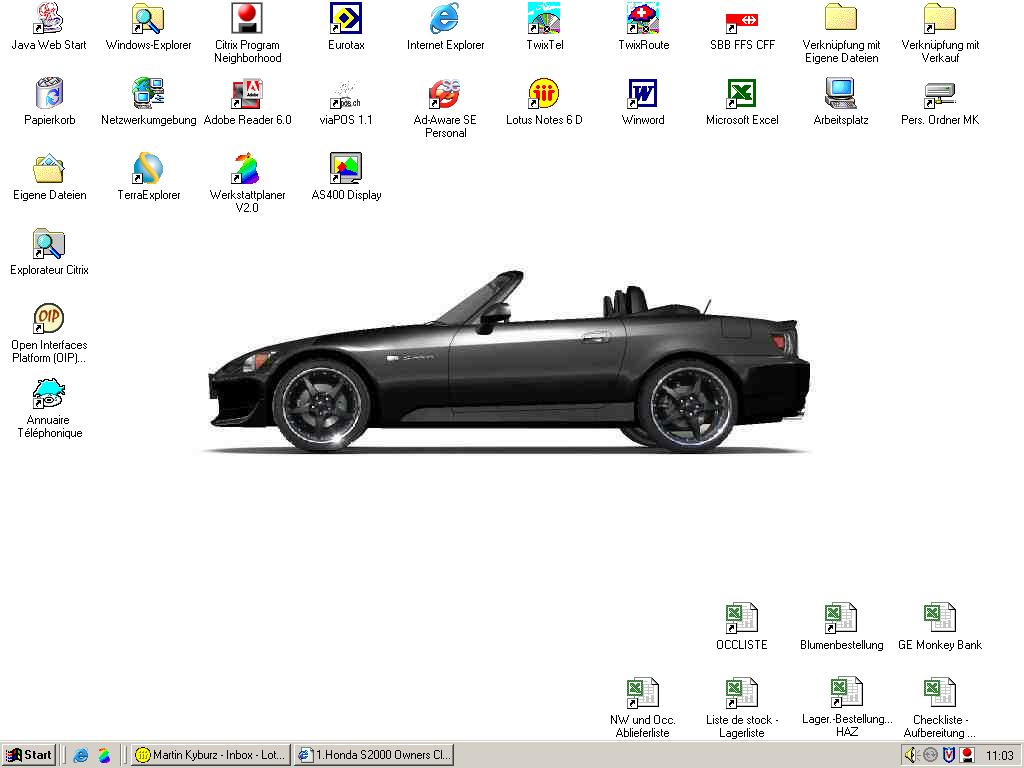The height and width of the screenshot is (768, 1024).
Task: Select the GE Monkey Bank spreadsheet icon
Action: click(939, 619)
